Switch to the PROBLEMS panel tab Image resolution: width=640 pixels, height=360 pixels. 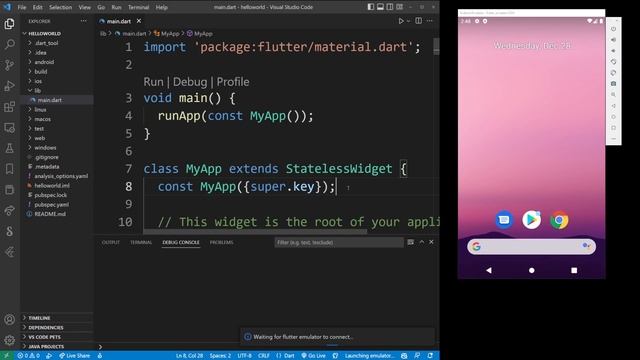222,242
